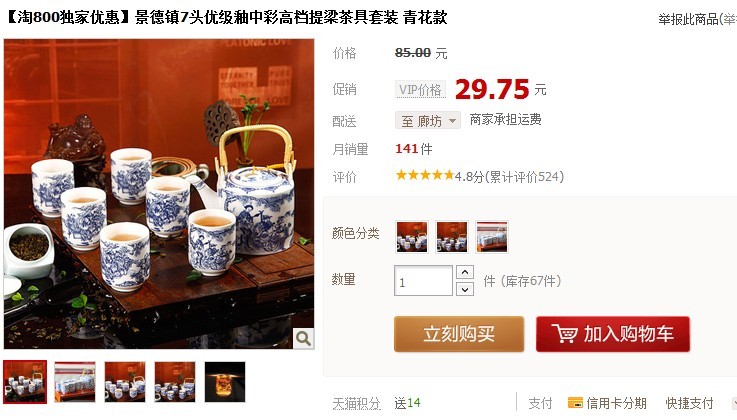Click the VIP价格 promotion label
Image resolution: width=737 pixels, height=420 pixels.
(x=420, y=89)
